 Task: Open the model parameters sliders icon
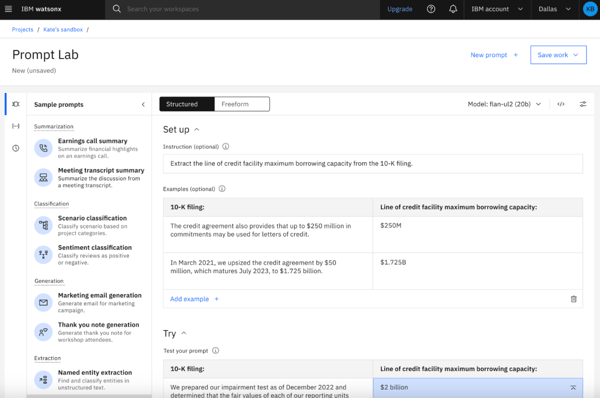tap(583, 104)
